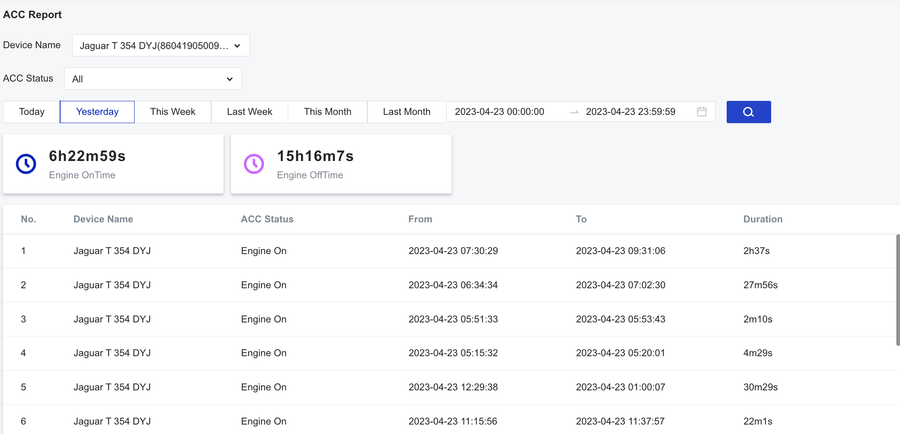Open the calendar icon in date range

pos(702,112)
